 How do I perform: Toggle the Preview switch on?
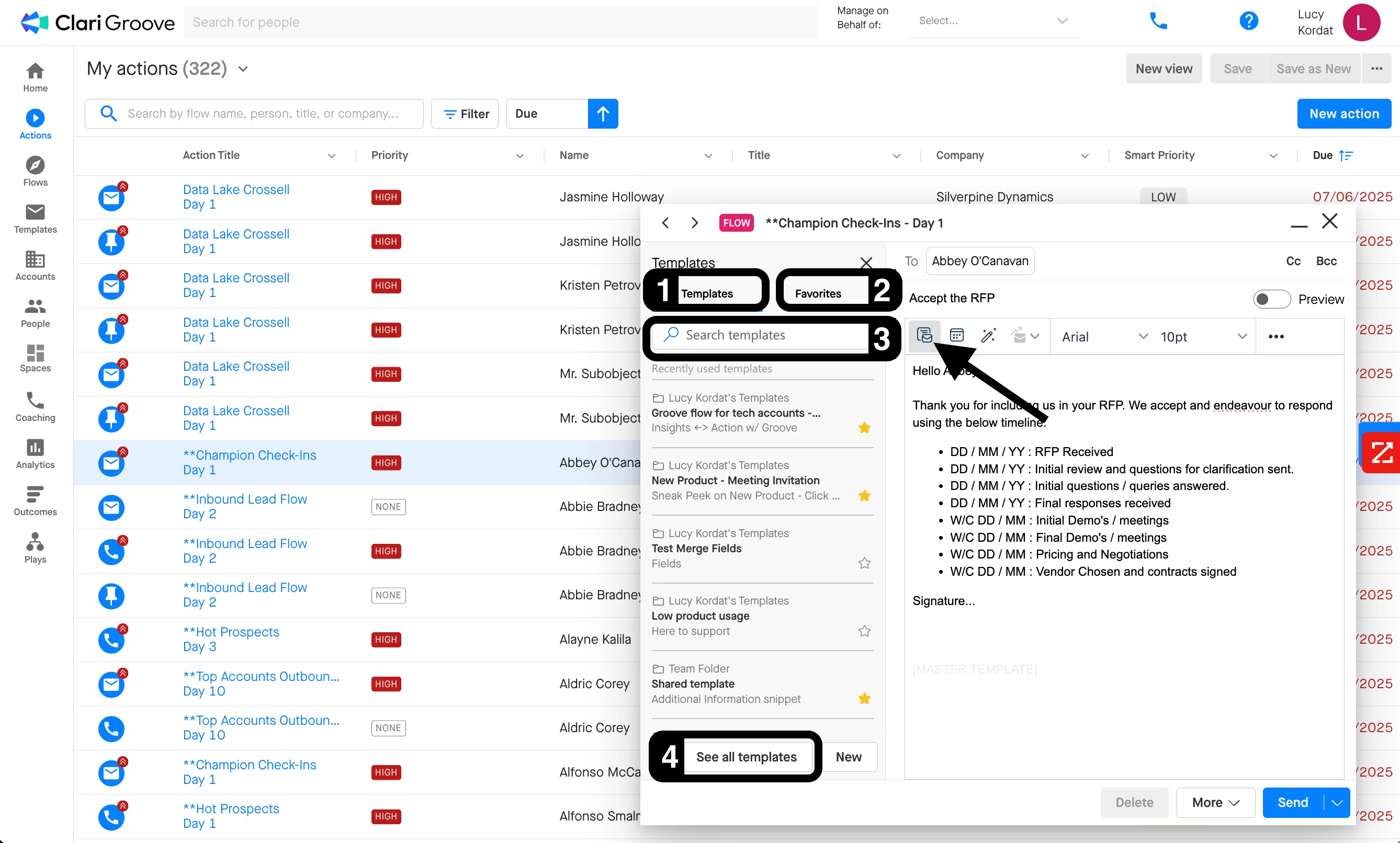[x=1271, y=299]
